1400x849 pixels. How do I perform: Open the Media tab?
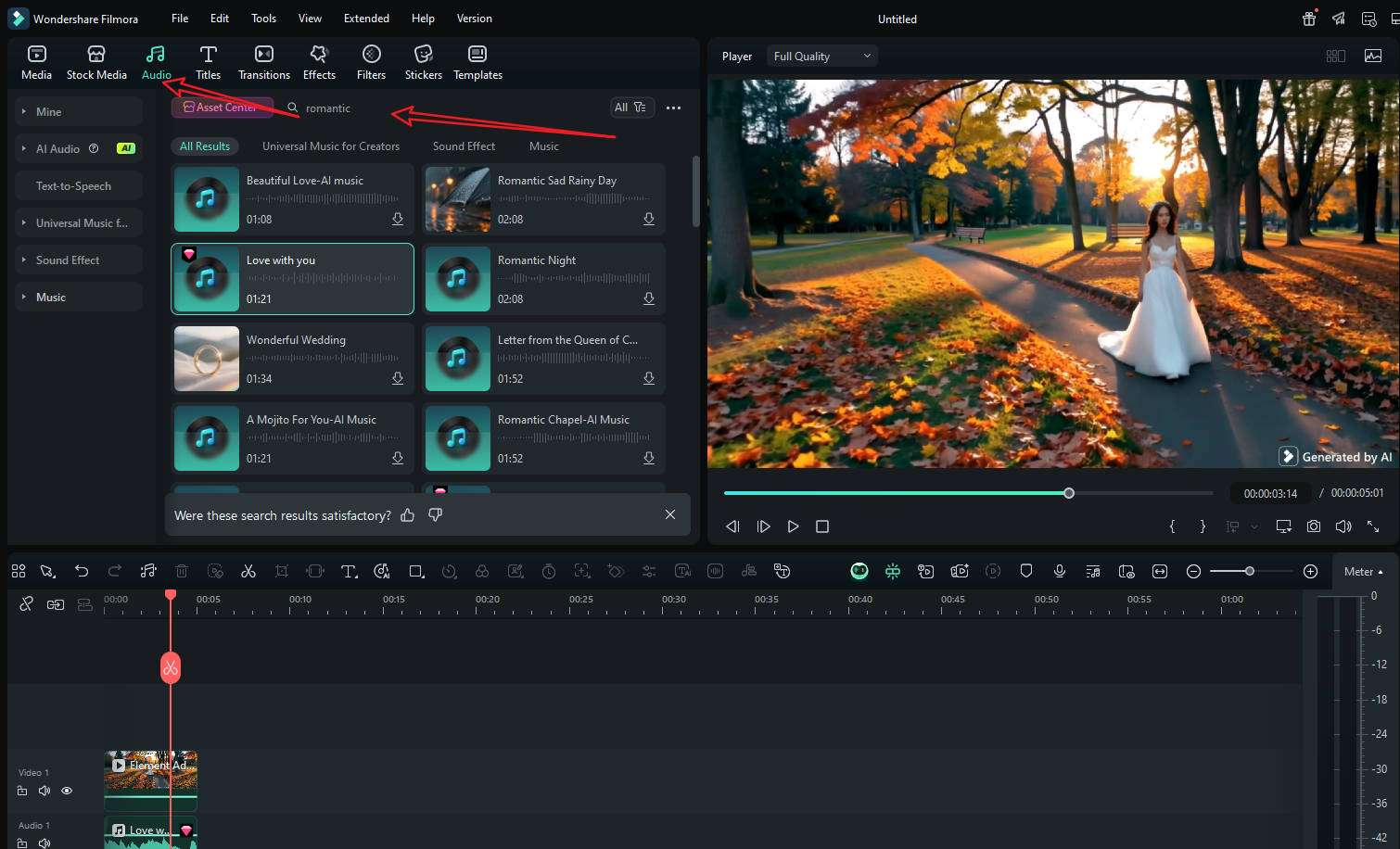click(x=36, y=62)
